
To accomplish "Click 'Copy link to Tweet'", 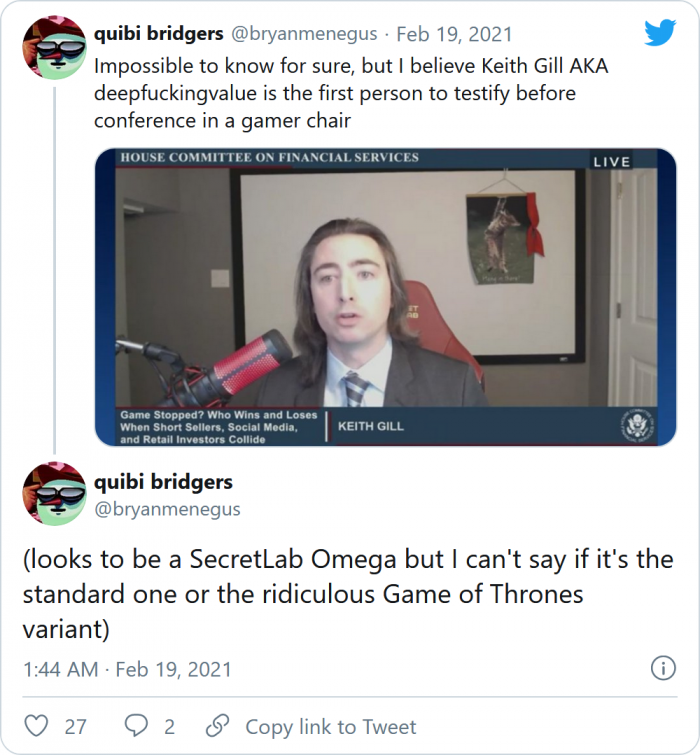I will click(331, 727).
